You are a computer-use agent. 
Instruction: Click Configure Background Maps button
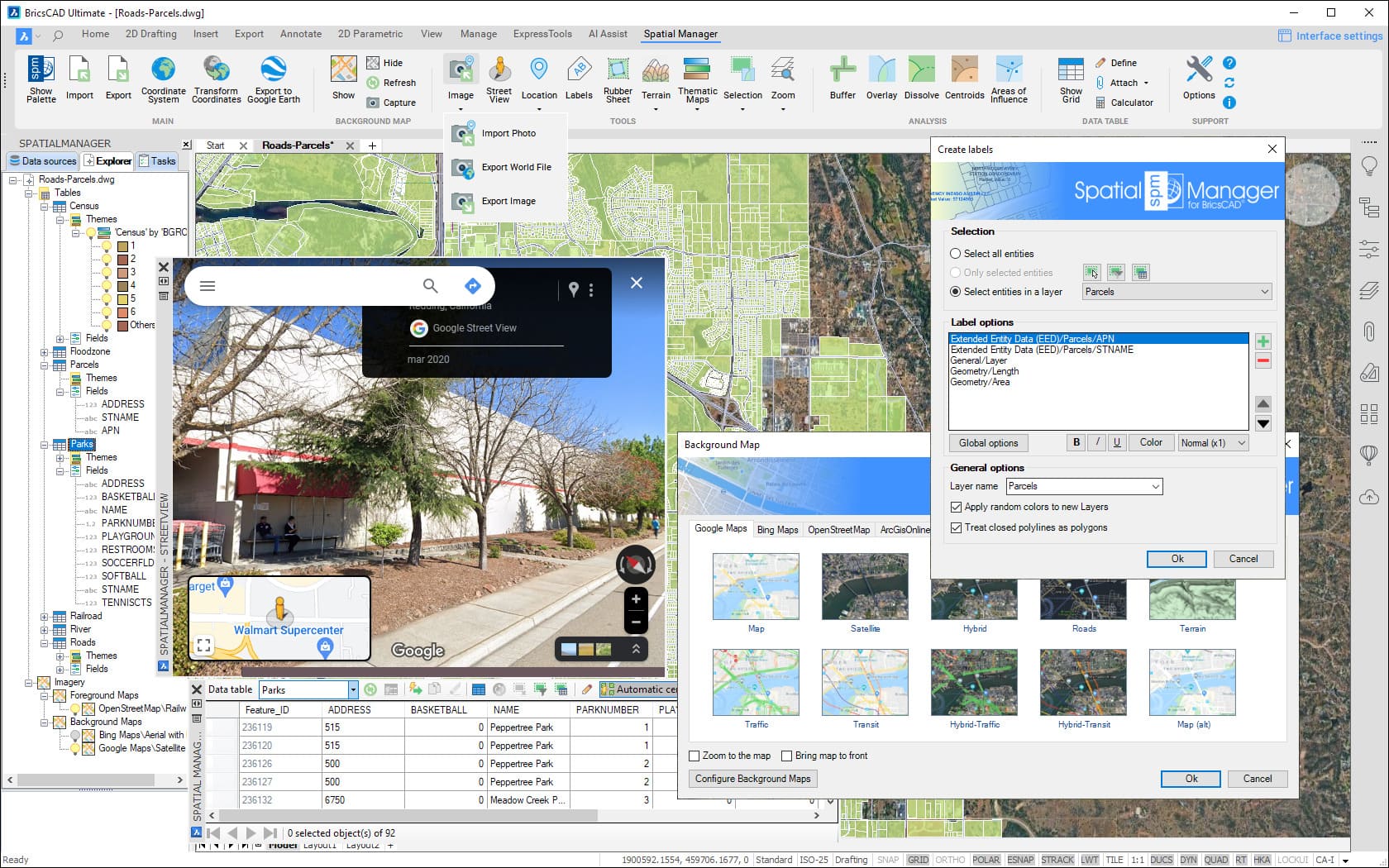752,779
